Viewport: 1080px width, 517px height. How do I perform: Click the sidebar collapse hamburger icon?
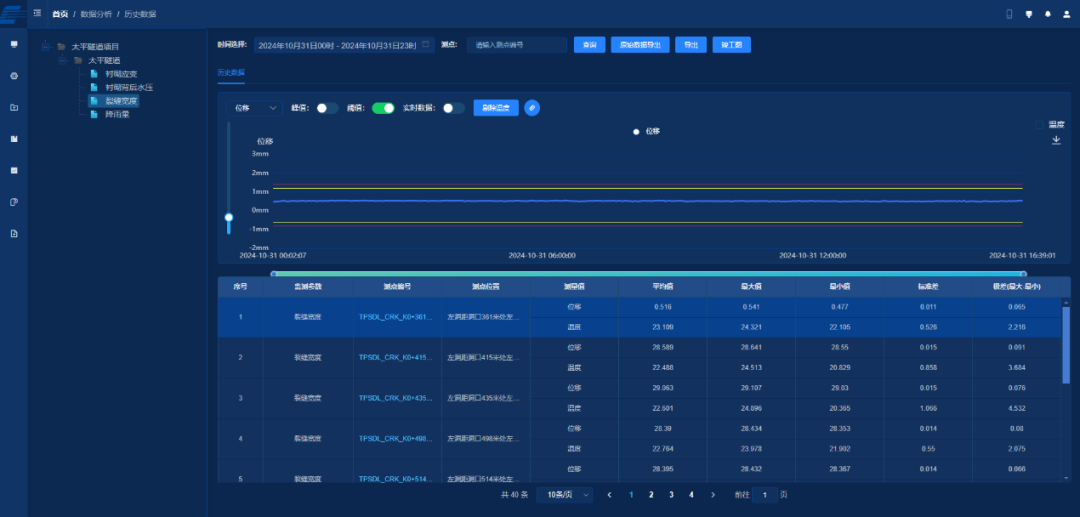coord(37,14)
